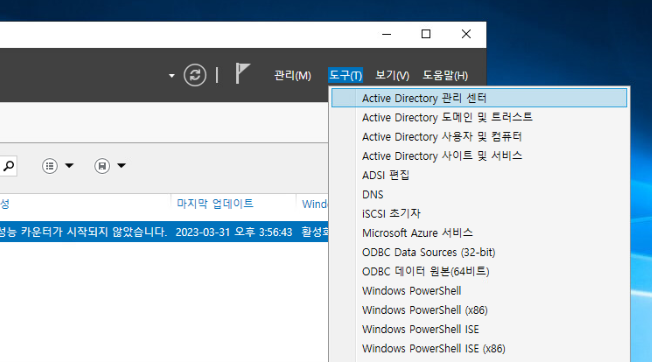
Task: Click the save query icon
Action: tap(102, 166)
